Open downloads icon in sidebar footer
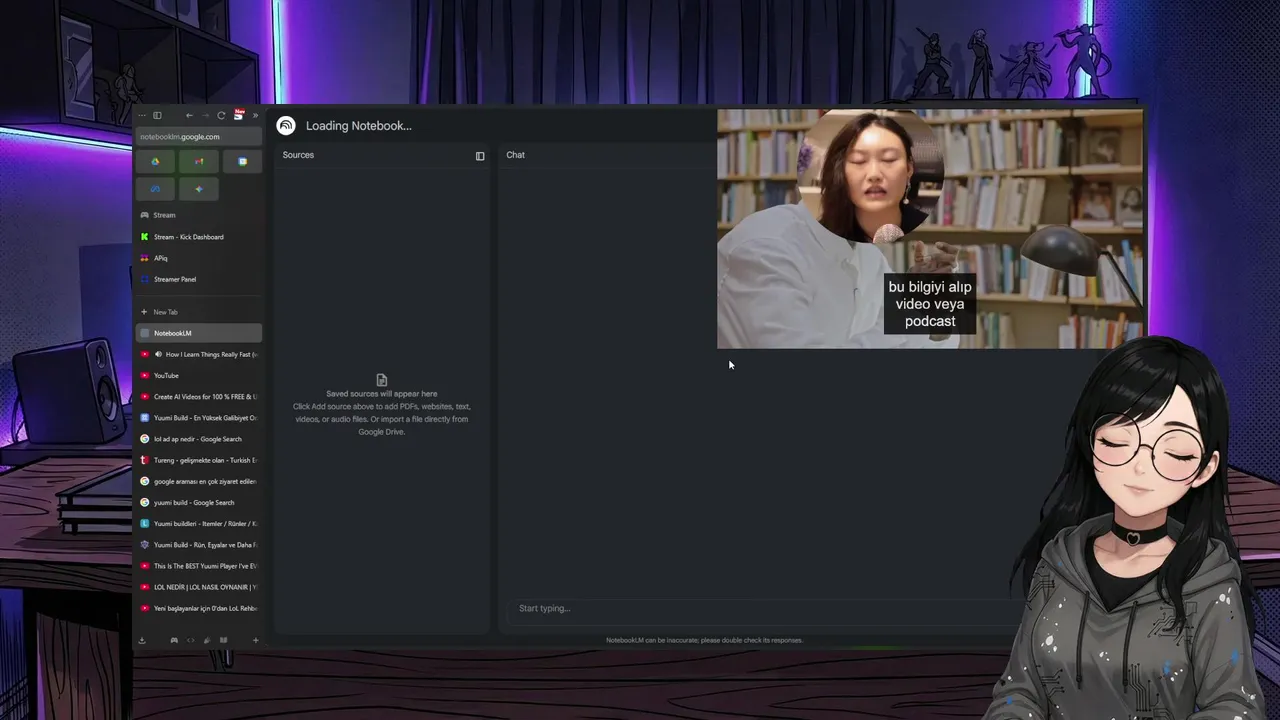The height and width of the screenshot is (720, 1280). tap(142, 640)
